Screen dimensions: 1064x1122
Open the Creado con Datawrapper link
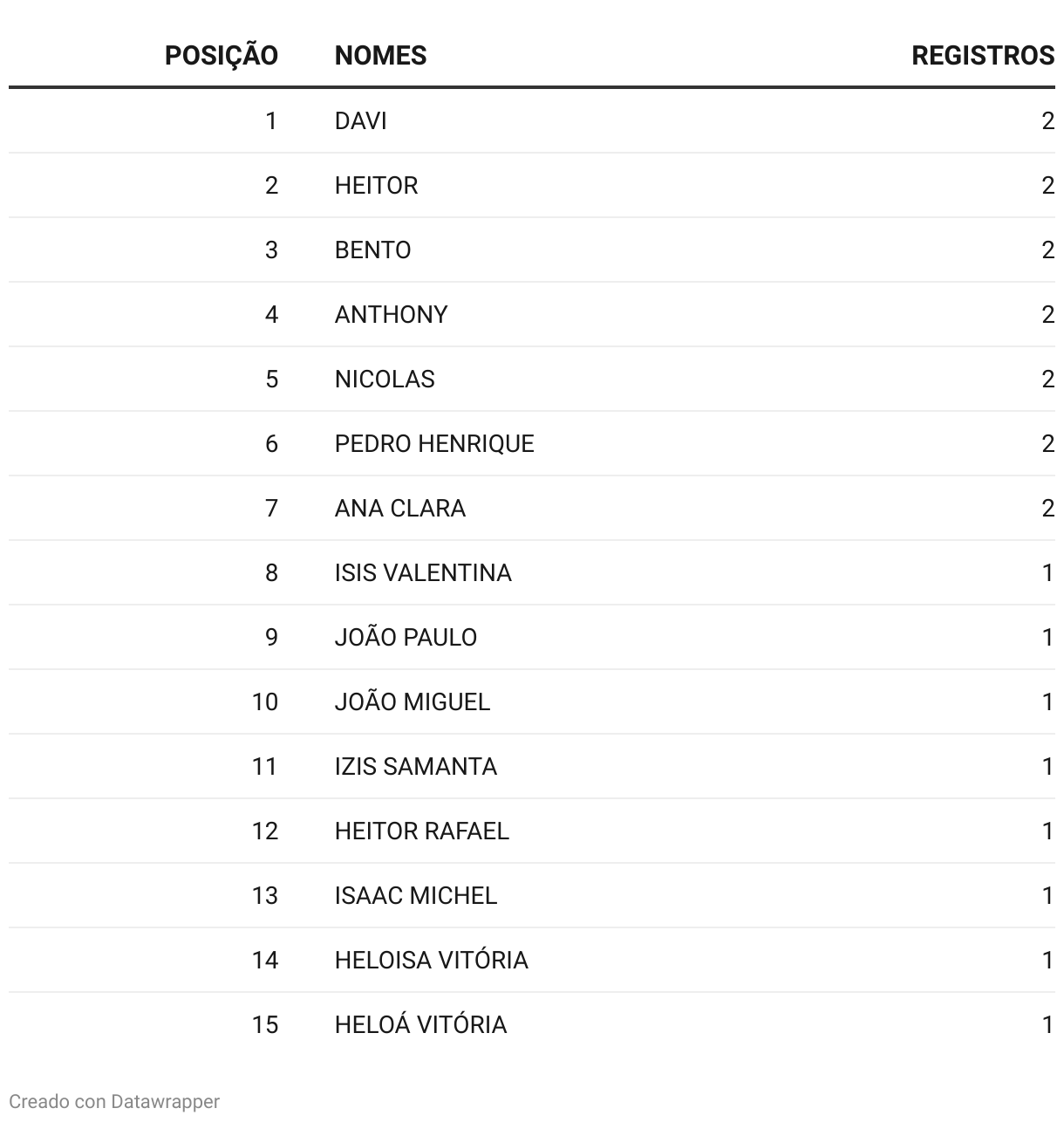point(114,1101)
